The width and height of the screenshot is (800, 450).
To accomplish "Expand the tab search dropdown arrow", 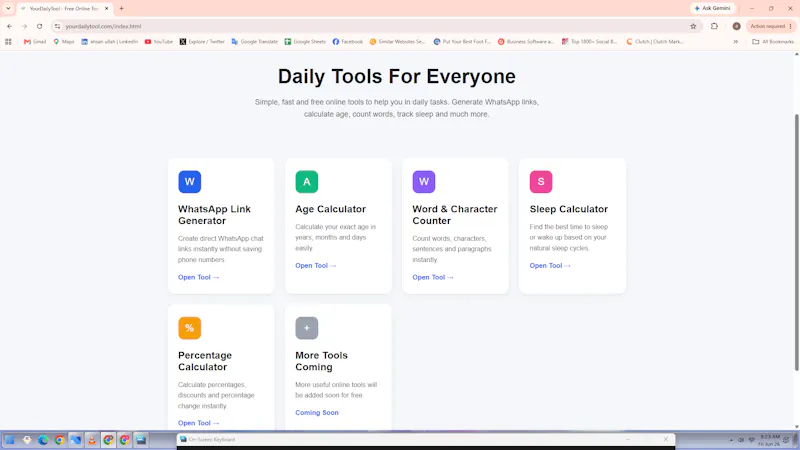I will (8, 8).
